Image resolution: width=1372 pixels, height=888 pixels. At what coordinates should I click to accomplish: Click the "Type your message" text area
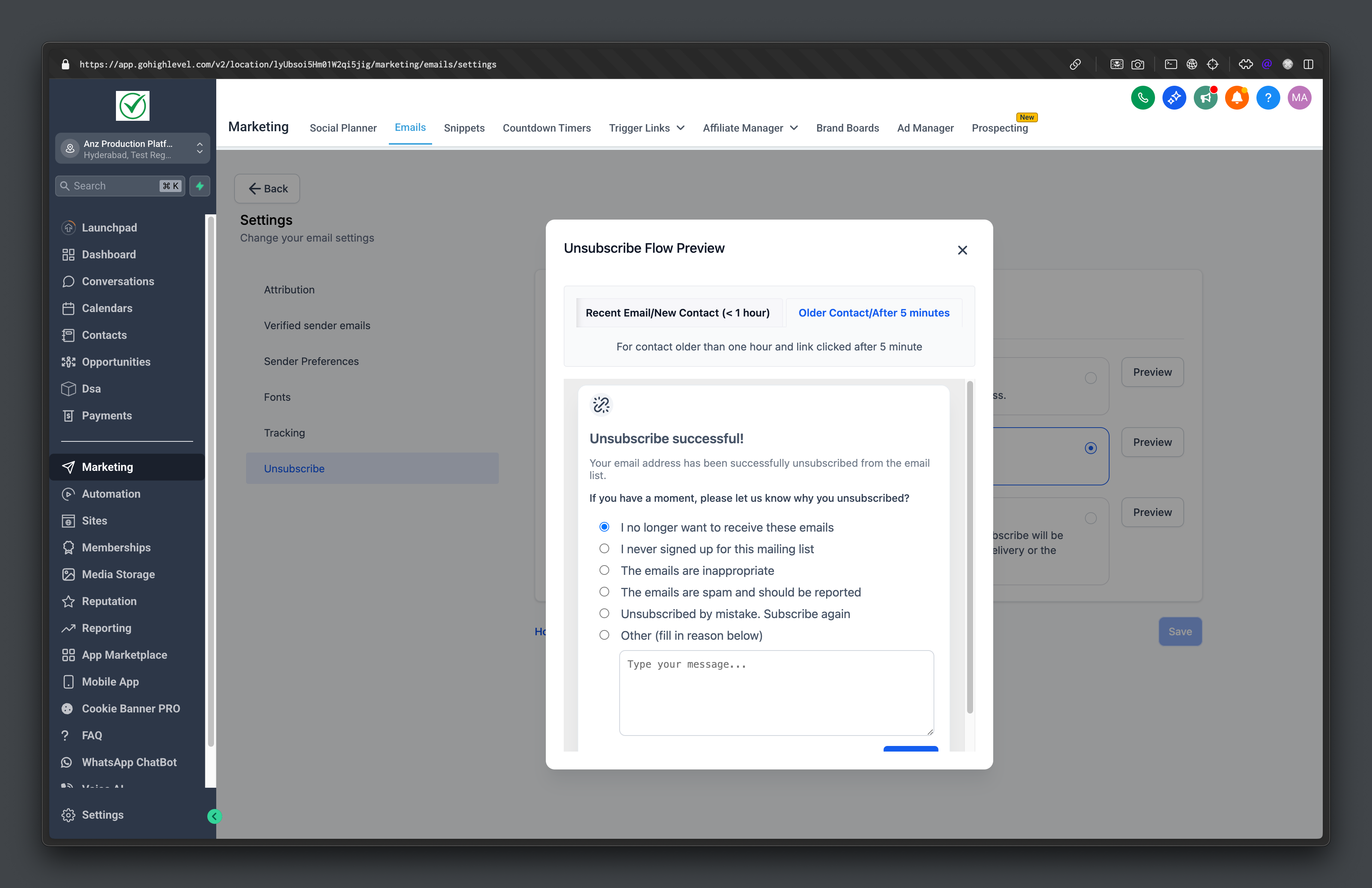(776, 692)
